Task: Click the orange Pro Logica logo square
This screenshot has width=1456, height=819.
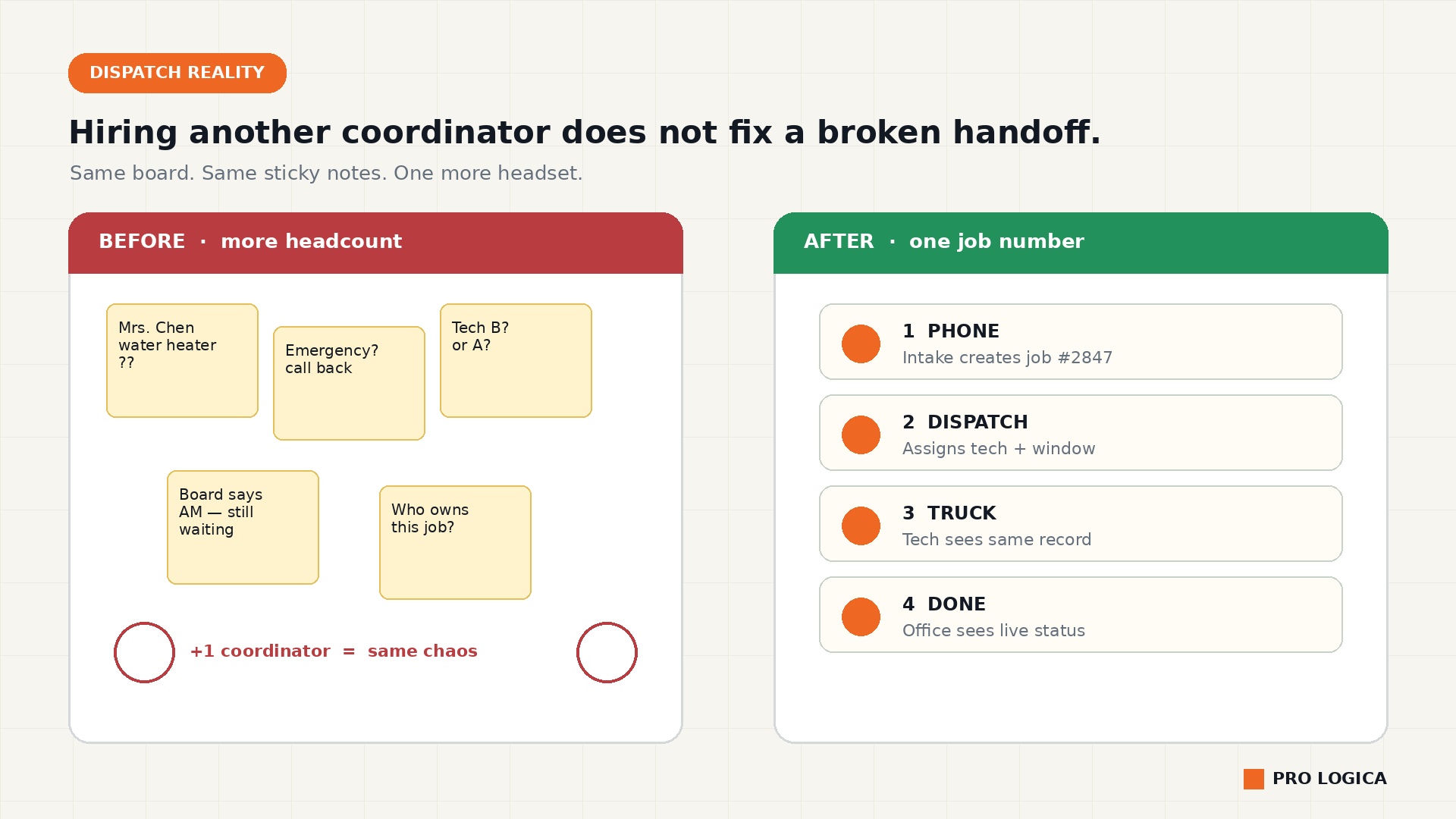Action: point(1254,779)
